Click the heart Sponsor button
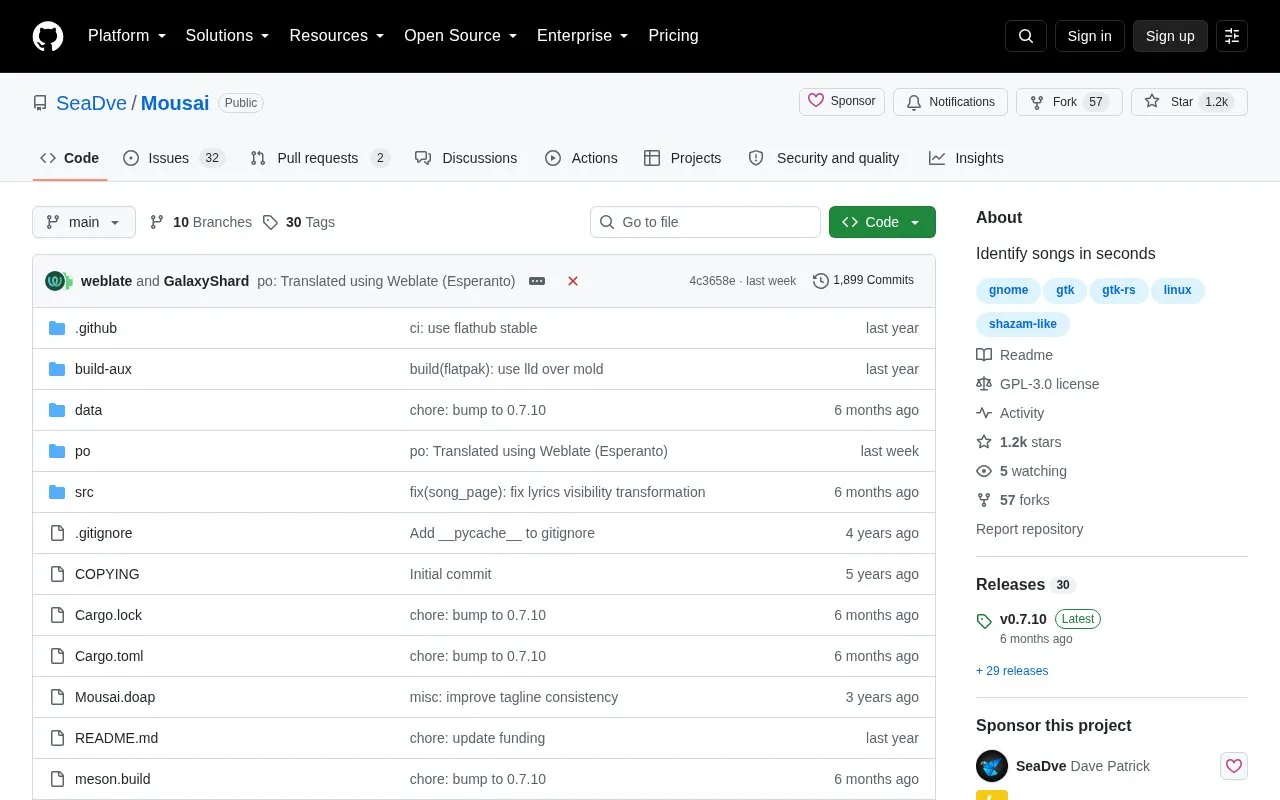1280x800 pixels. coord(842,102)
